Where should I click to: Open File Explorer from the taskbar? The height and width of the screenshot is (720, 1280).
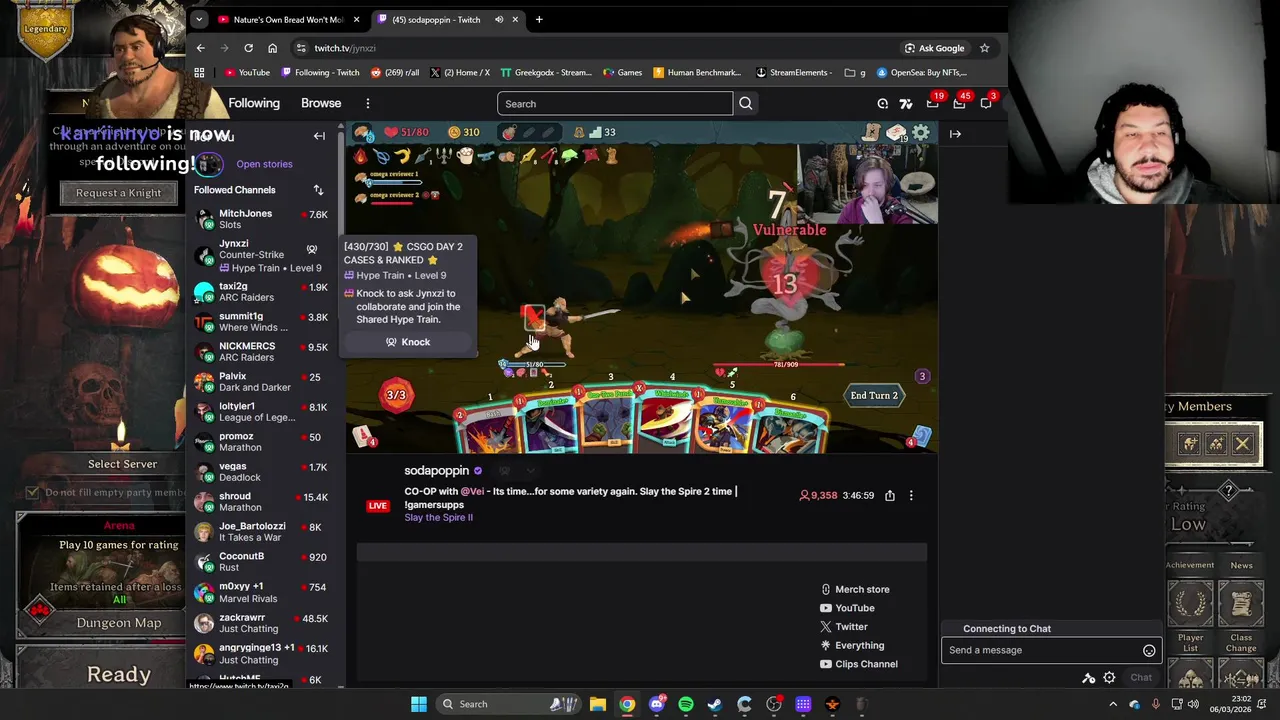(597, 704)
